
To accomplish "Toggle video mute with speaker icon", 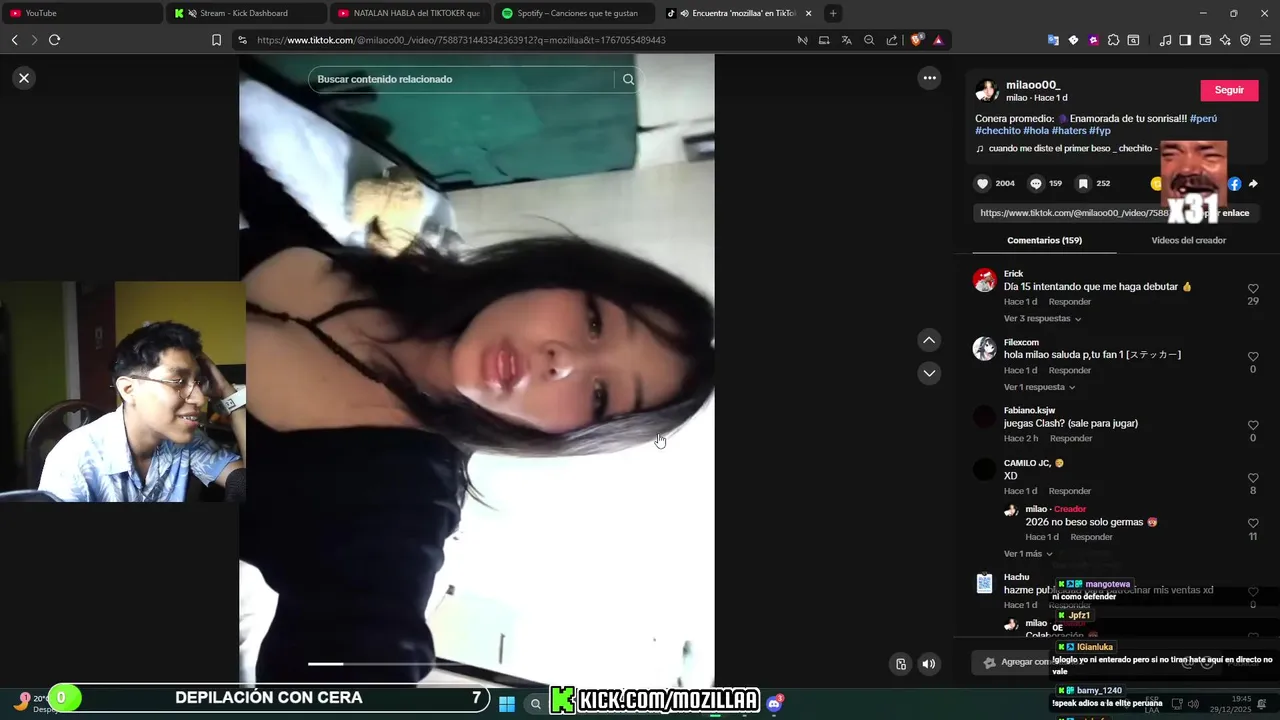I will click(x=929, y=664).
